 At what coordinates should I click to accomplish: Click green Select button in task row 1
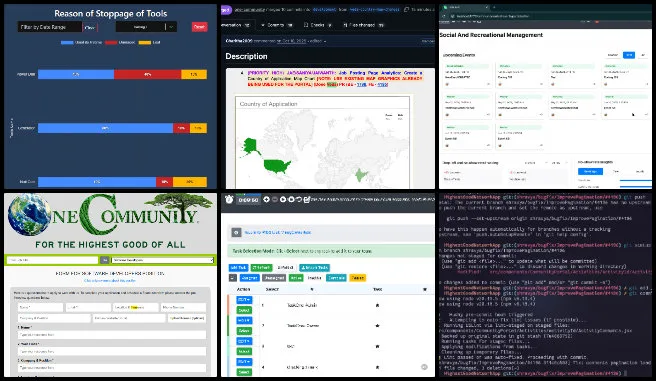(244, 310)
